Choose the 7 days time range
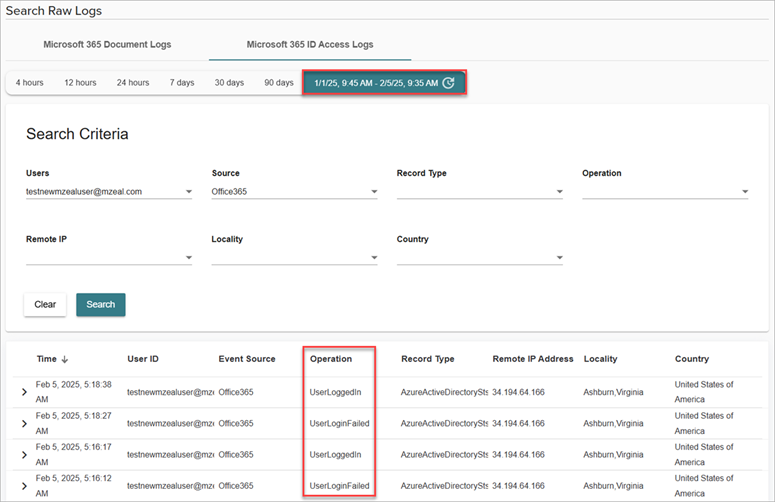Image resolution: width=775 pixels, height=502 pixels. click(181, 83)
